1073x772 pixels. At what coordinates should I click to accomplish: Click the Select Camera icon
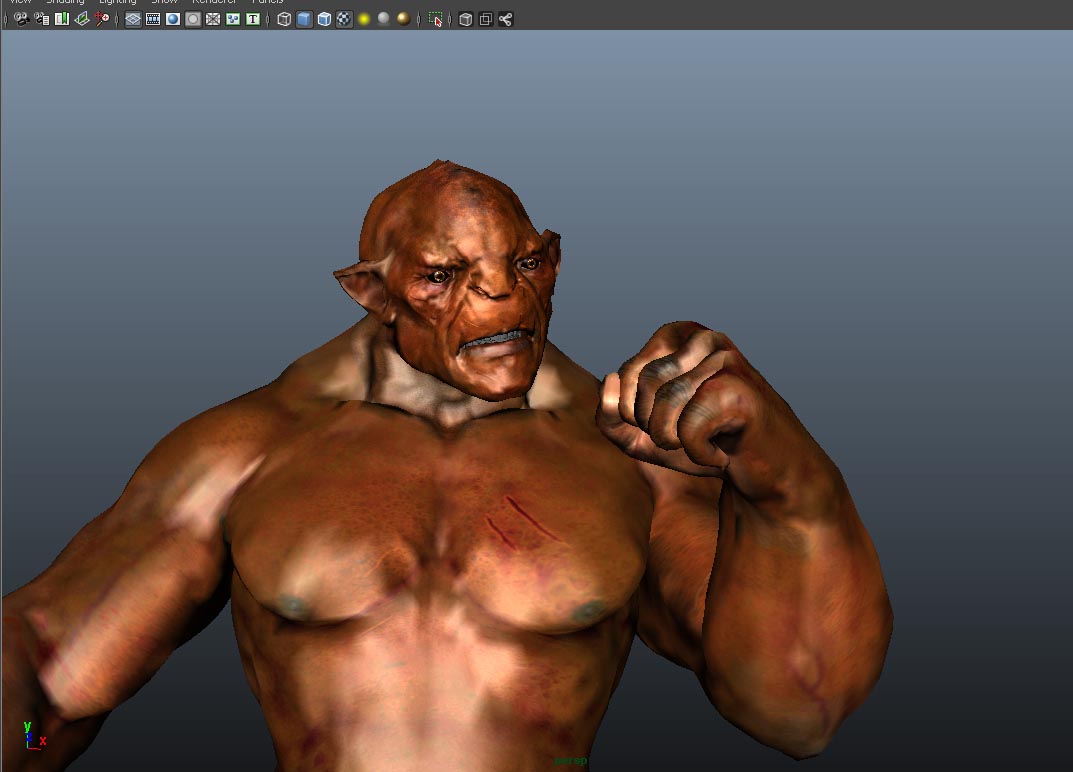tap(21, 19)
